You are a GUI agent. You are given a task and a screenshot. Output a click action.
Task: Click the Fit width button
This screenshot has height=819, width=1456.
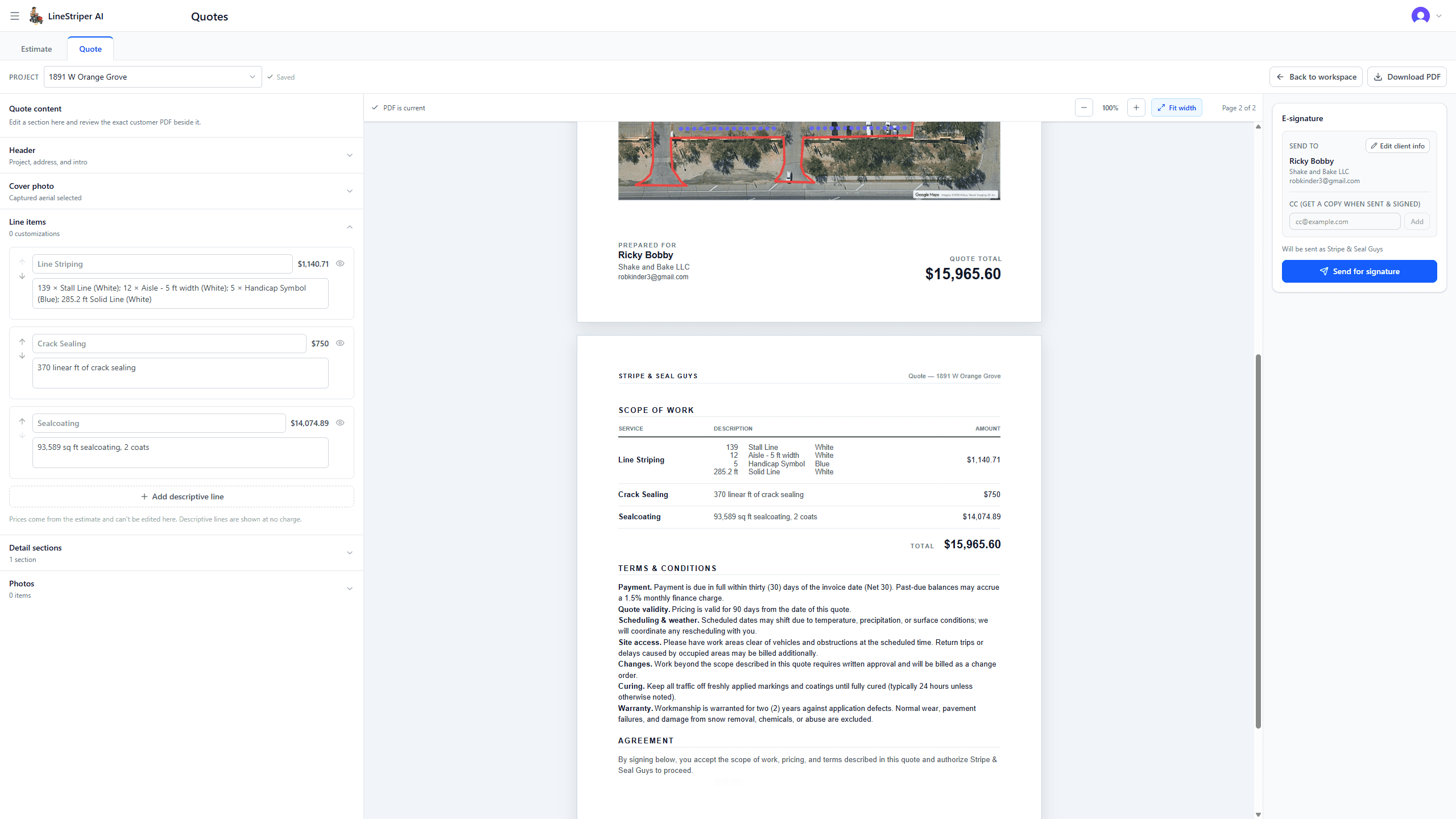pos(1176,107)
